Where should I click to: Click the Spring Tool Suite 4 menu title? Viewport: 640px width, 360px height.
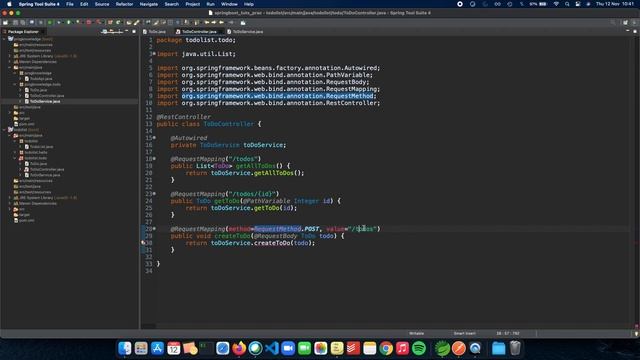(39, 4)
